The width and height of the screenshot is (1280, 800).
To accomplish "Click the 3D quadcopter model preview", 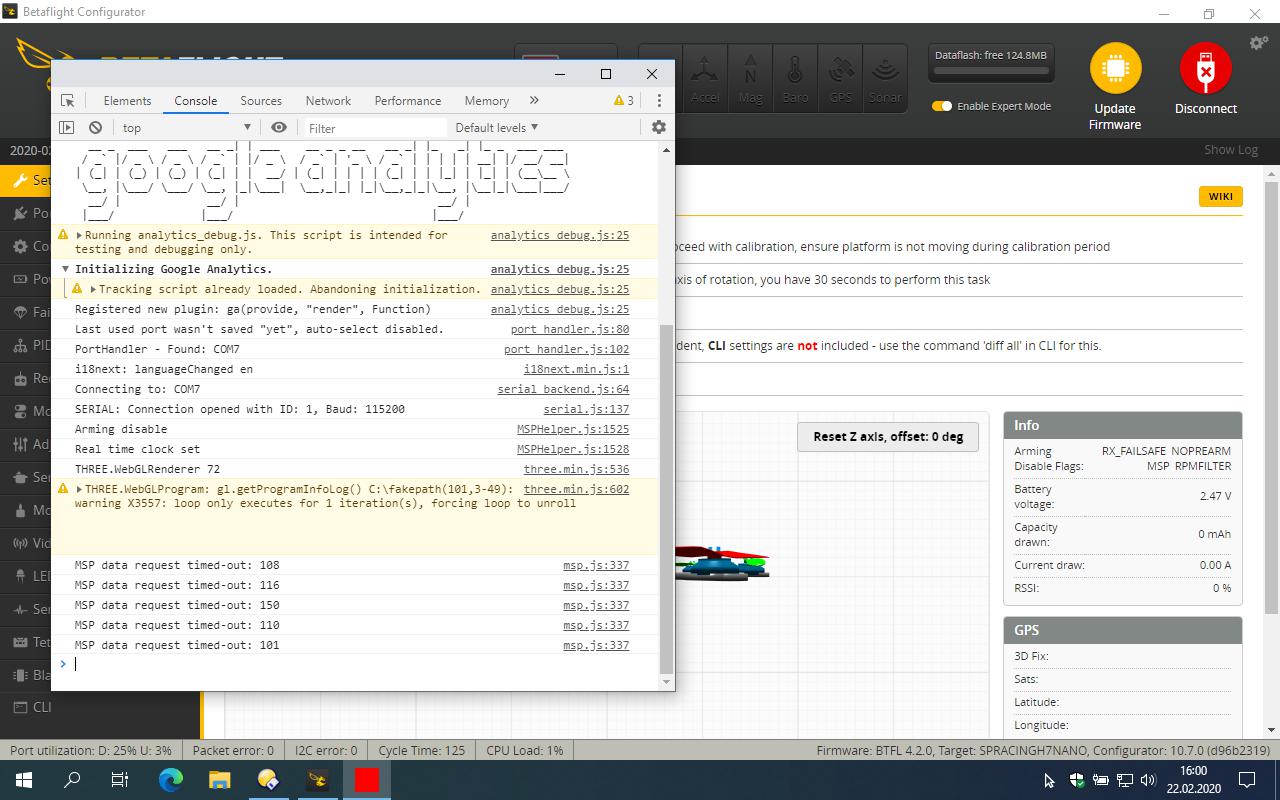I will click(722, 563).
